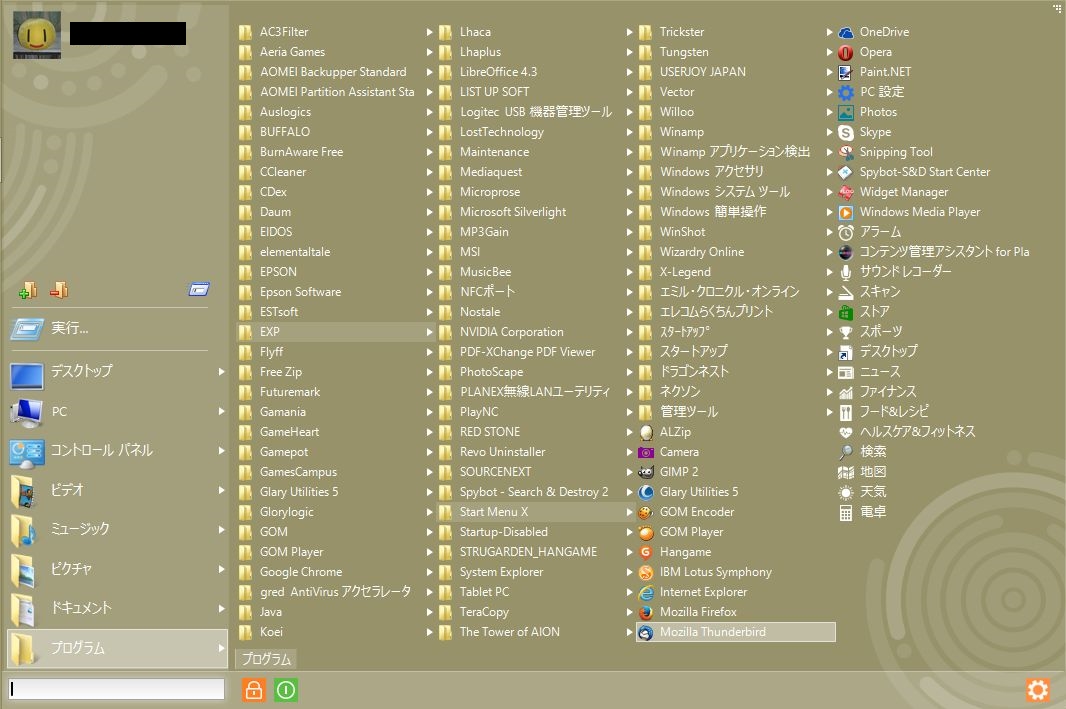The width and height of the screenshot is (1066, 709).
Task: Open the The Tower of AION folder
Action: click(x=535, y=632)
